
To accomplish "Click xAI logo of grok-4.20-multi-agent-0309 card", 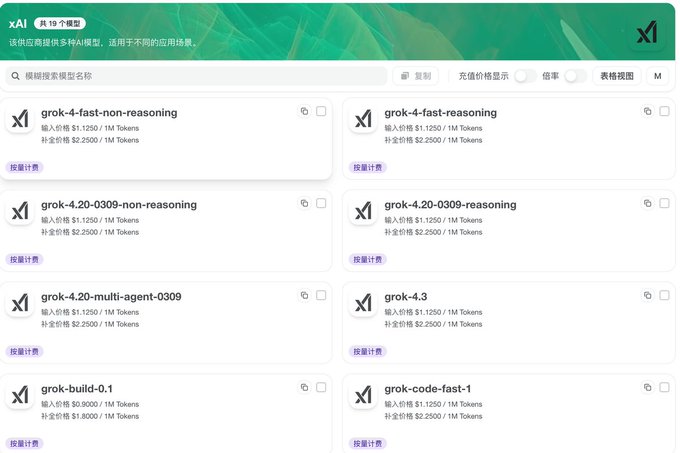I will [x=20, y=303].
